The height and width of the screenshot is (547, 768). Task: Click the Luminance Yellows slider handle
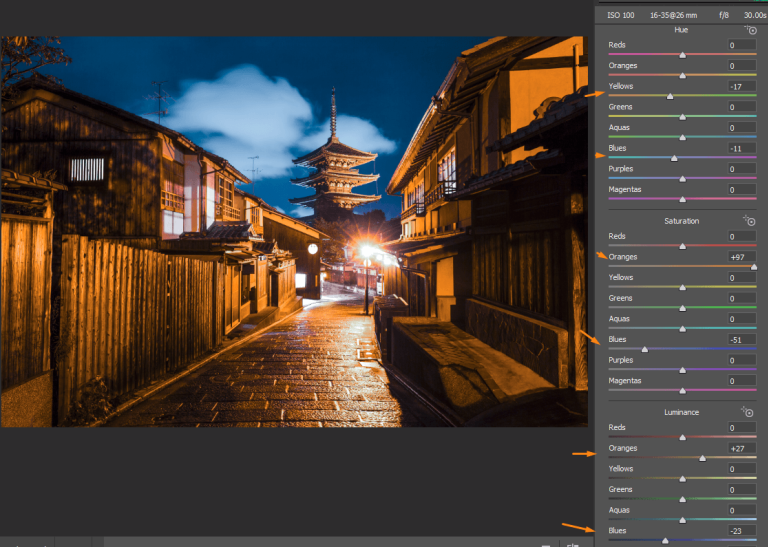(x=682, y=479)
